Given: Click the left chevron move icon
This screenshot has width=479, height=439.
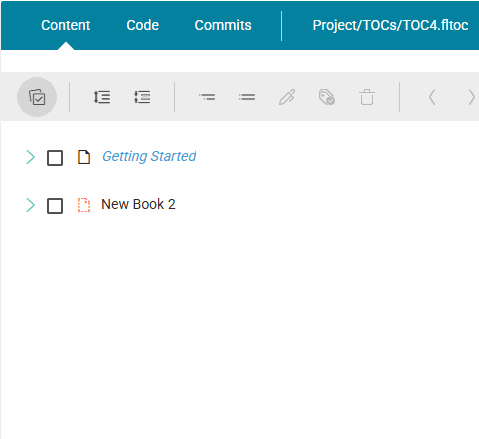Looking at the screenshot, I should click(x=432, y=97).
